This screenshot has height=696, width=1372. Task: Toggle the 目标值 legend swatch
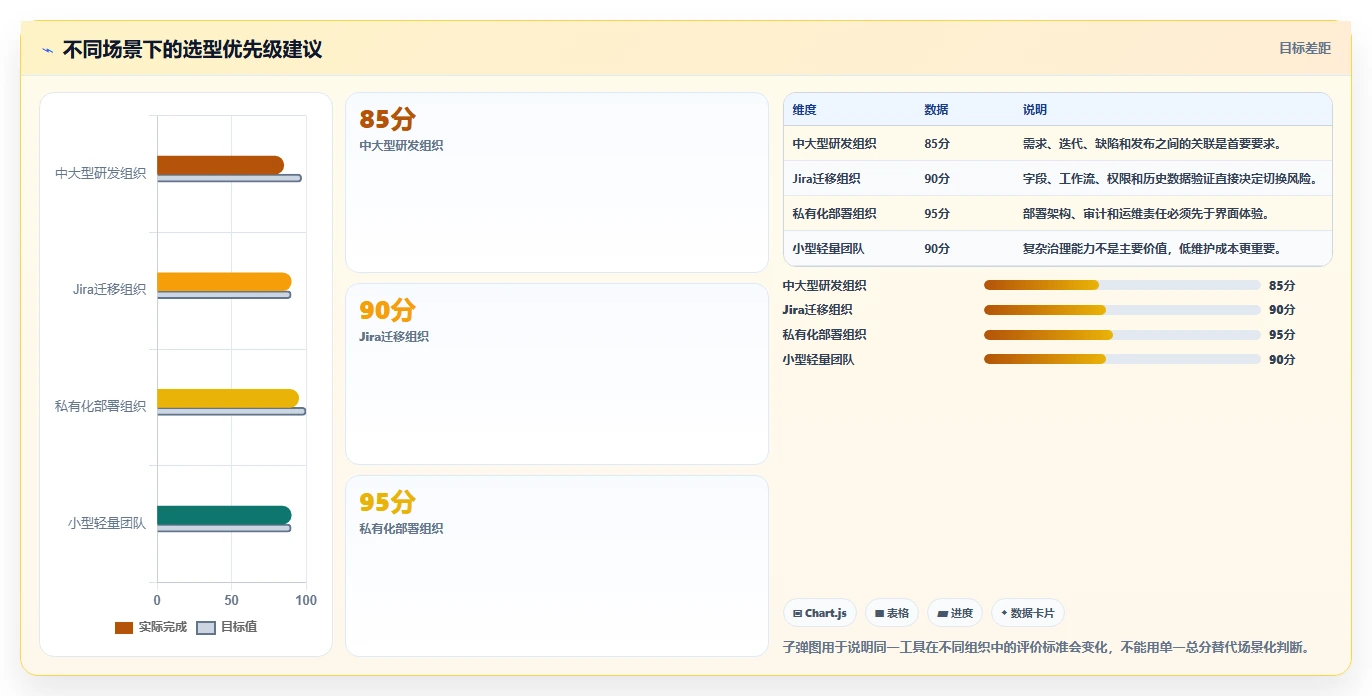206,628
